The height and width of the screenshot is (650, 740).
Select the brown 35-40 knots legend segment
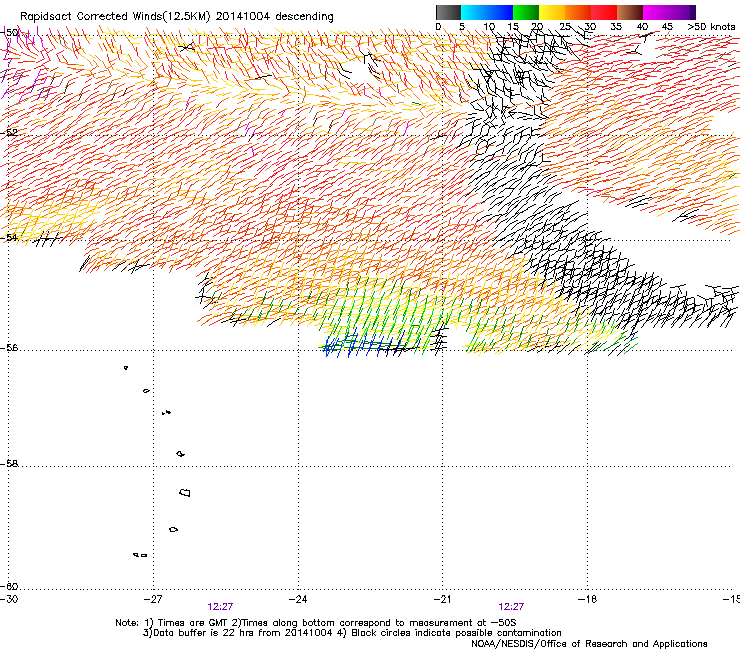pos(630,12)
